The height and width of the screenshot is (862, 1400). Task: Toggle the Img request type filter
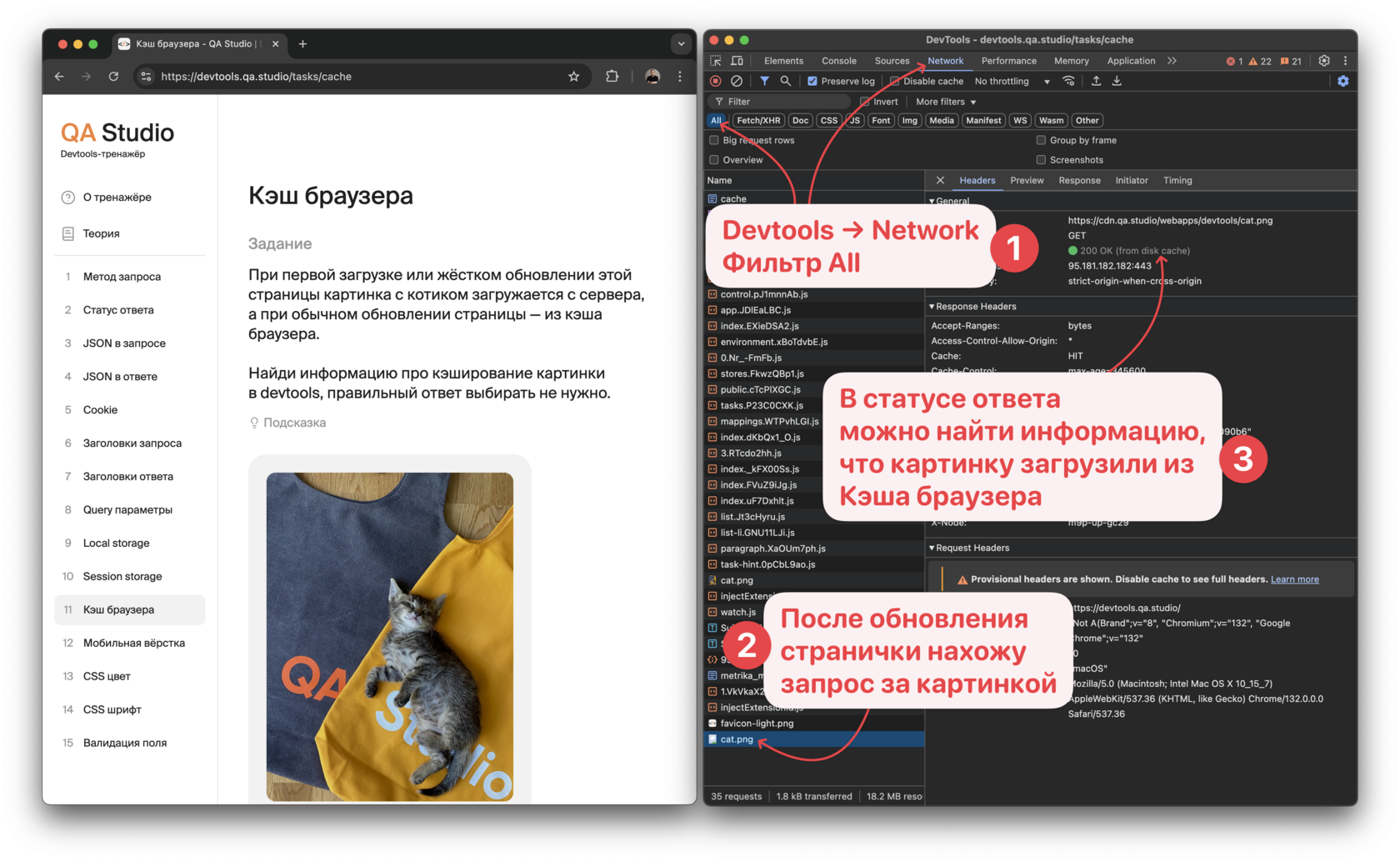coord(909,120)
